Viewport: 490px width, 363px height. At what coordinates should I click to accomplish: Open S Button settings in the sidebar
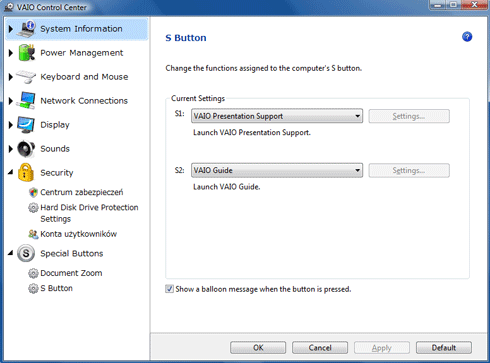(56, 288)
